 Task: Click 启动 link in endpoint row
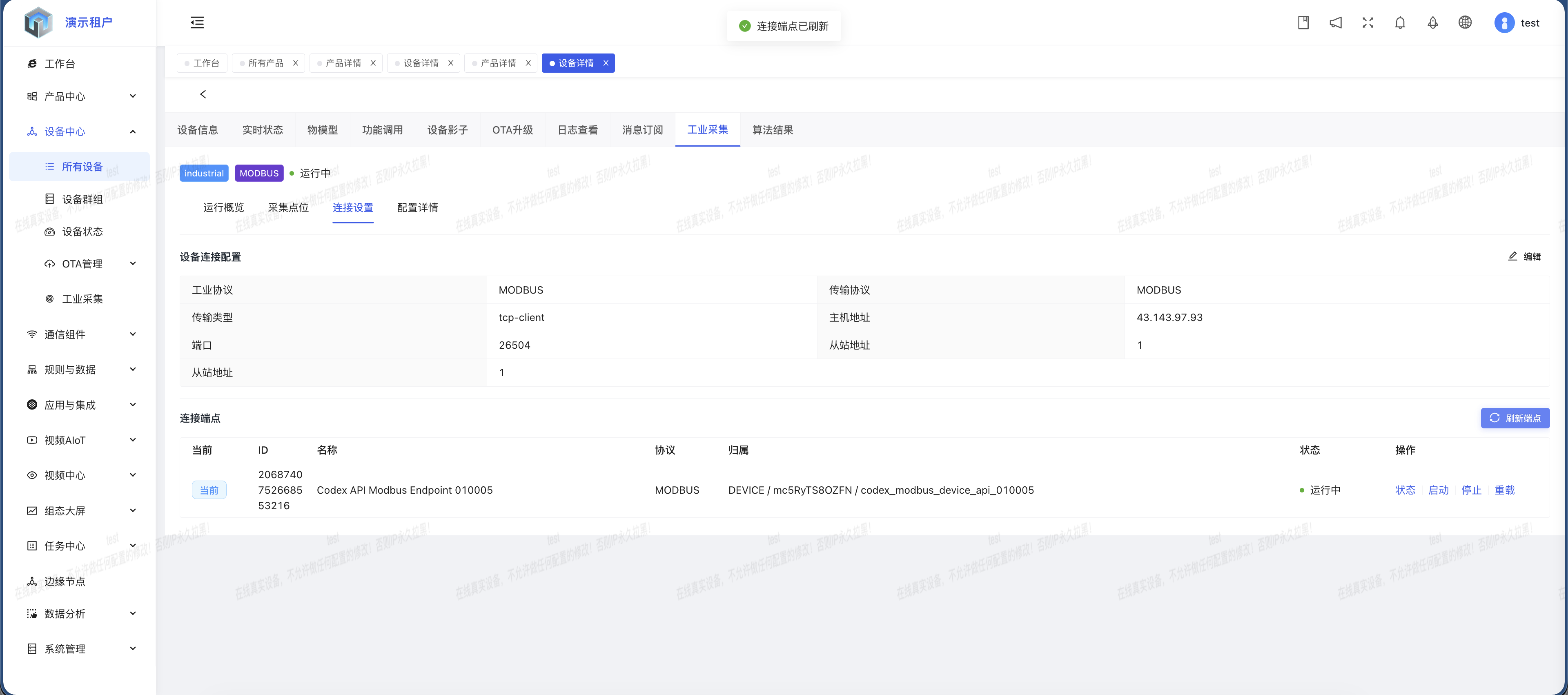[1438, 490]
